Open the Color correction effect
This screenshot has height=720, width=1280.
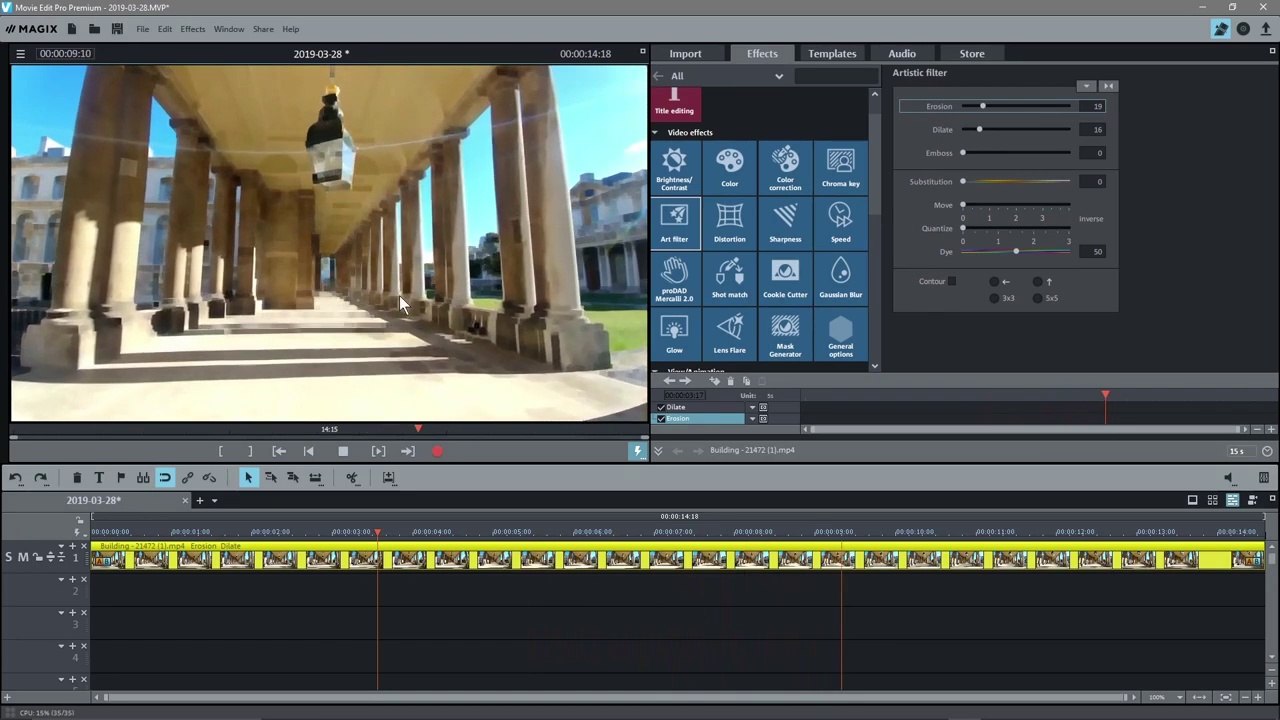(785, 168)
